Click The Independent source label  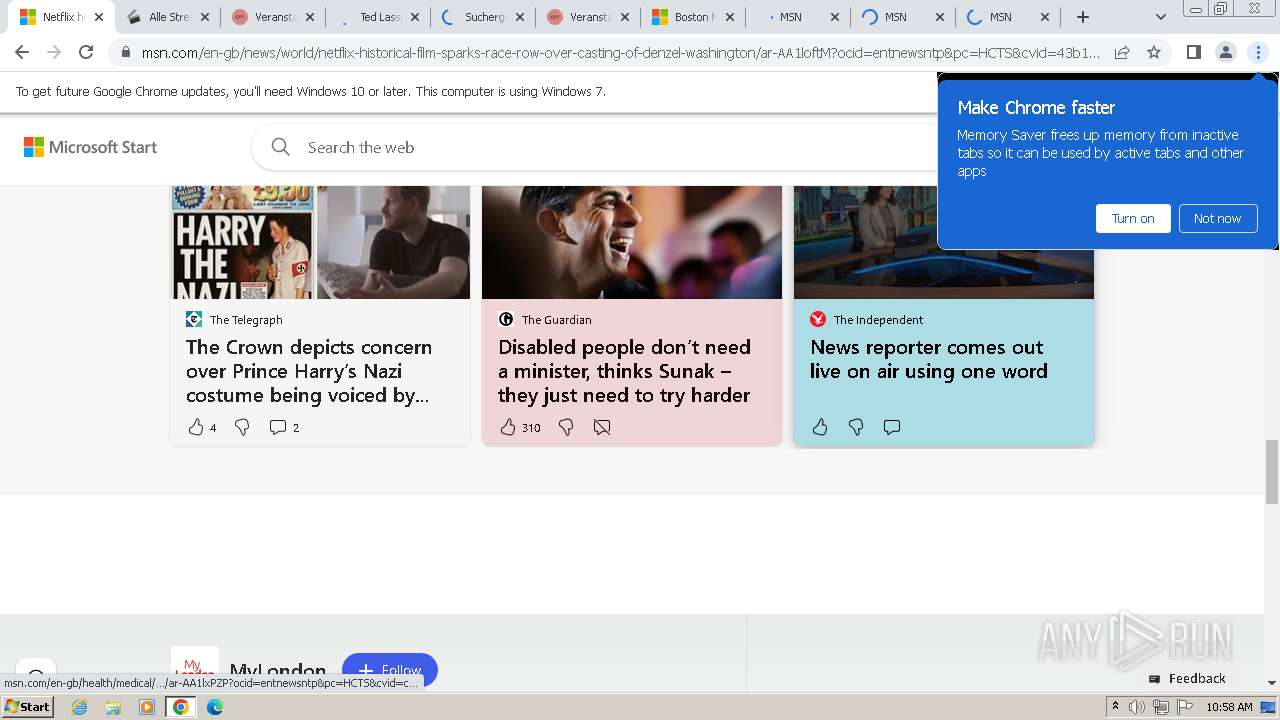(x=878, y=320)
